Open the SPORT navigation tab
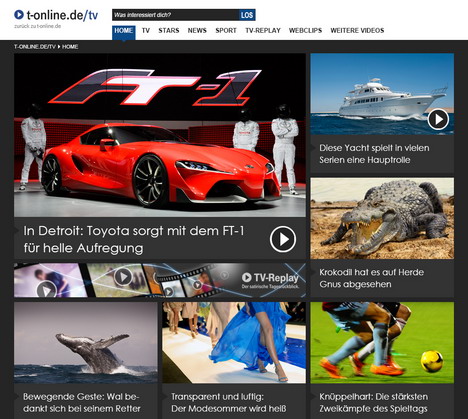 (226, 31)
